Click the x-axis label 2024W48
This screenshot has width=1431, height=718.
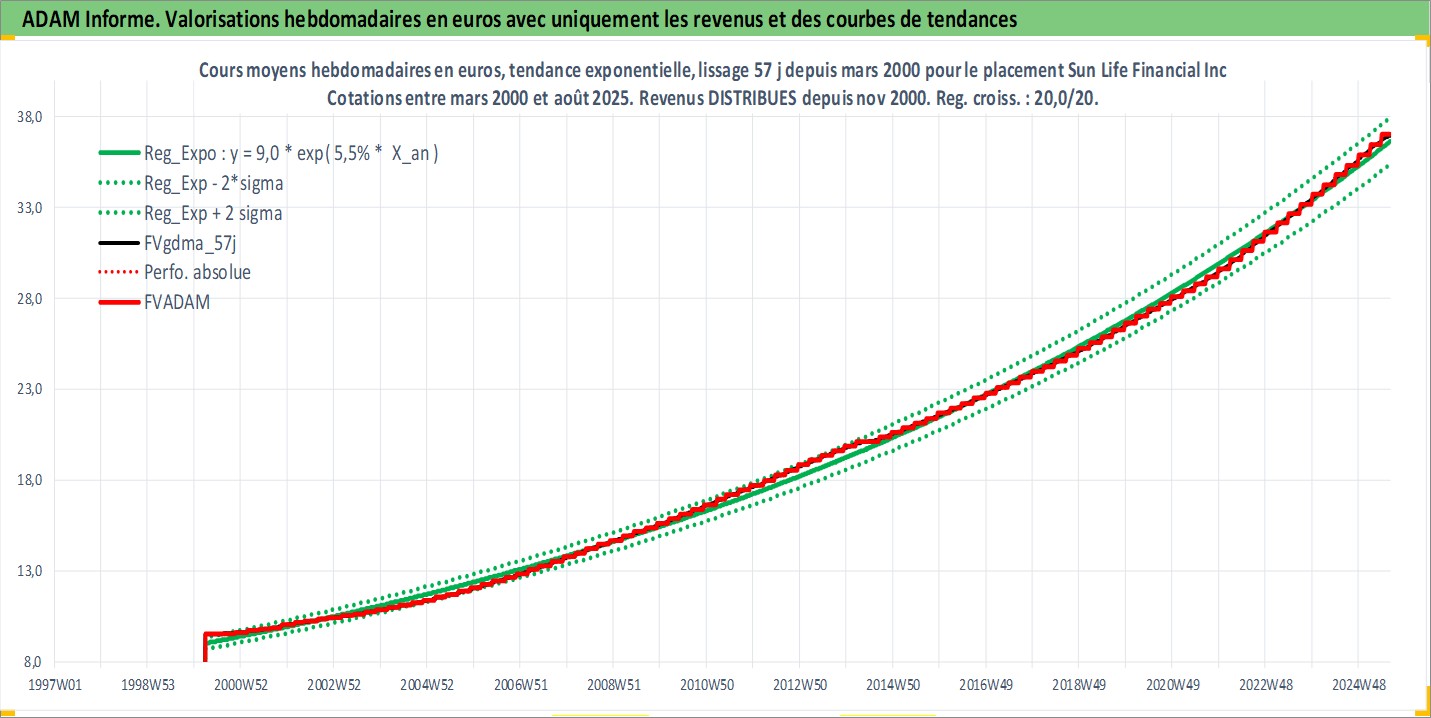(1358, 684)
